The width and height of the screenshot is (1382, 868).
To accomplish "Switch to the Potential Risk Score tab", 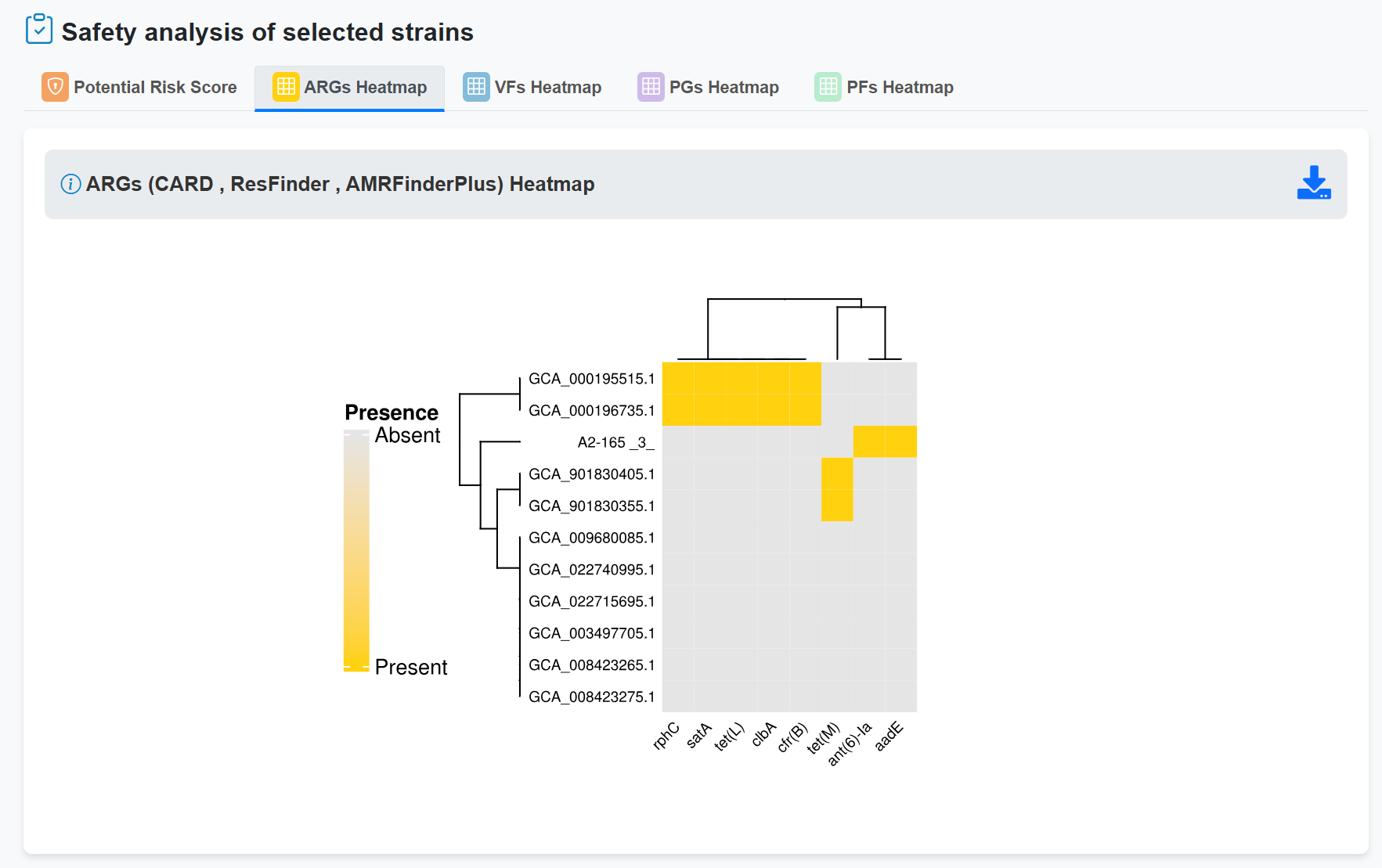I will pyautogui.click(x=155, y=88).
